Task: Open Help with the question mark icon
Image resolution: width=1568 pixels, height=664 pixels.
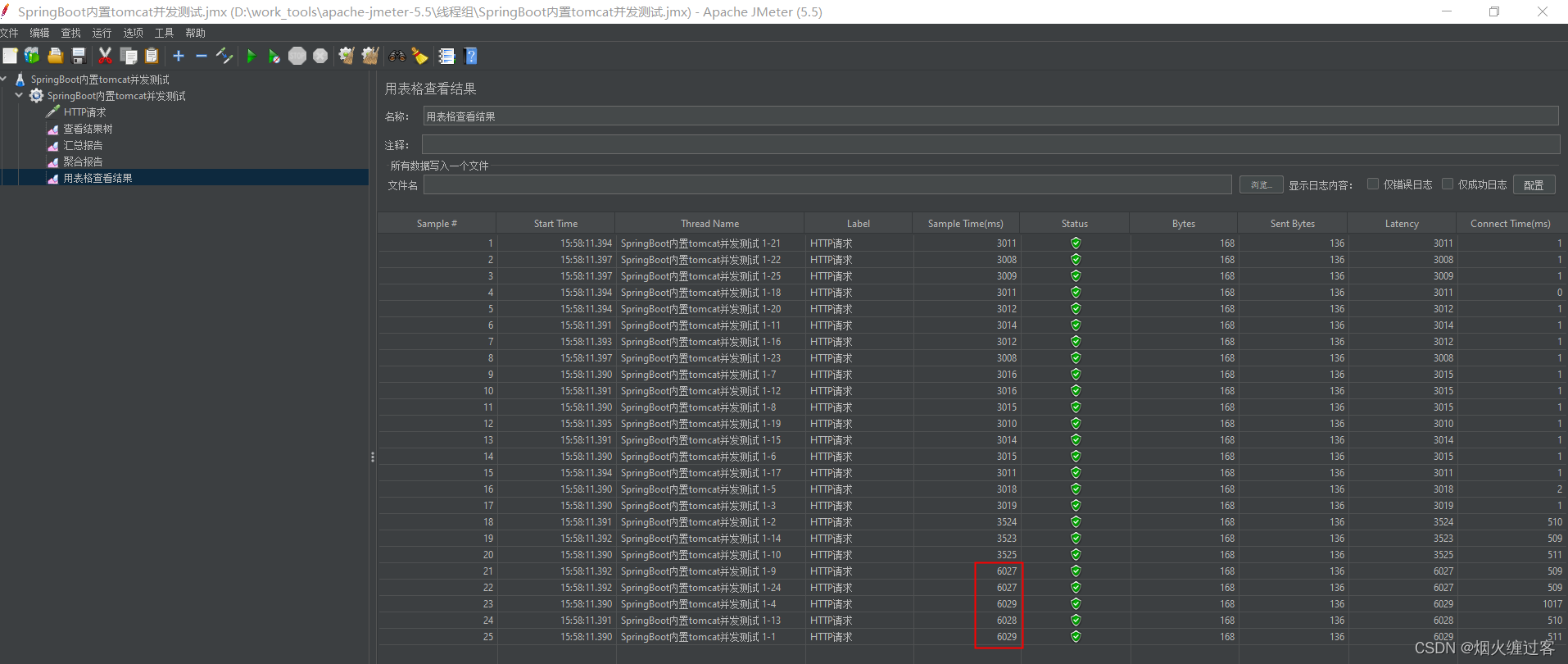Action: pyautogui.click(x=470, y=56)
